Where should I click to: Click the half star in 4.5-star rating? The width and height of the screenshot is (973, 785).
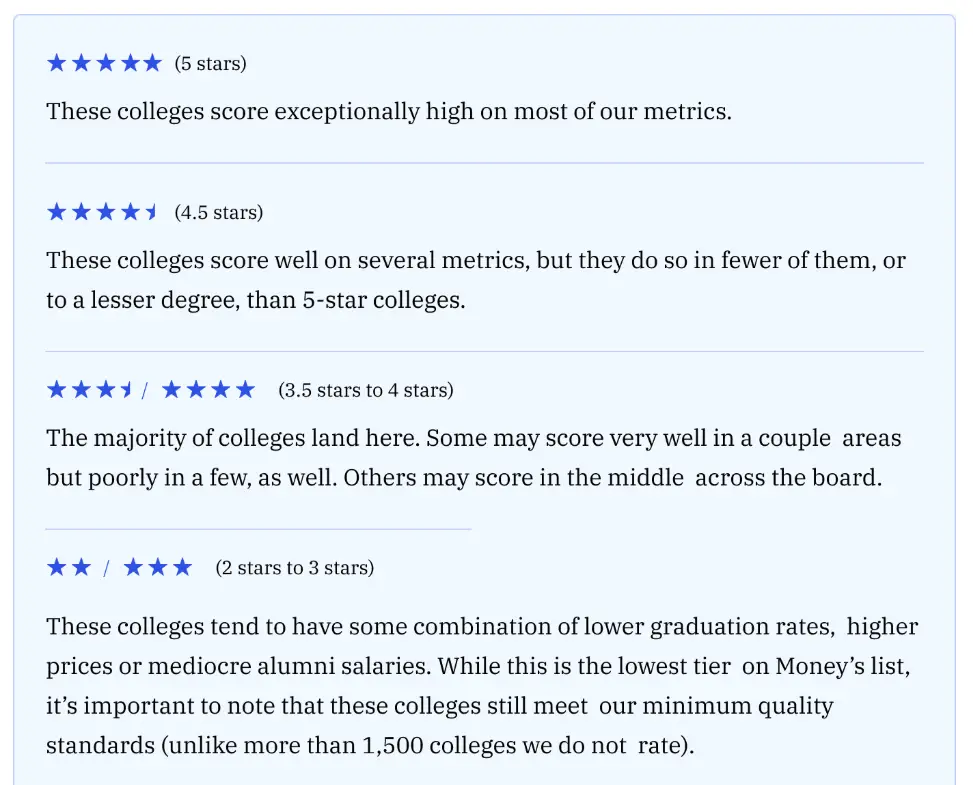point(151,212)
